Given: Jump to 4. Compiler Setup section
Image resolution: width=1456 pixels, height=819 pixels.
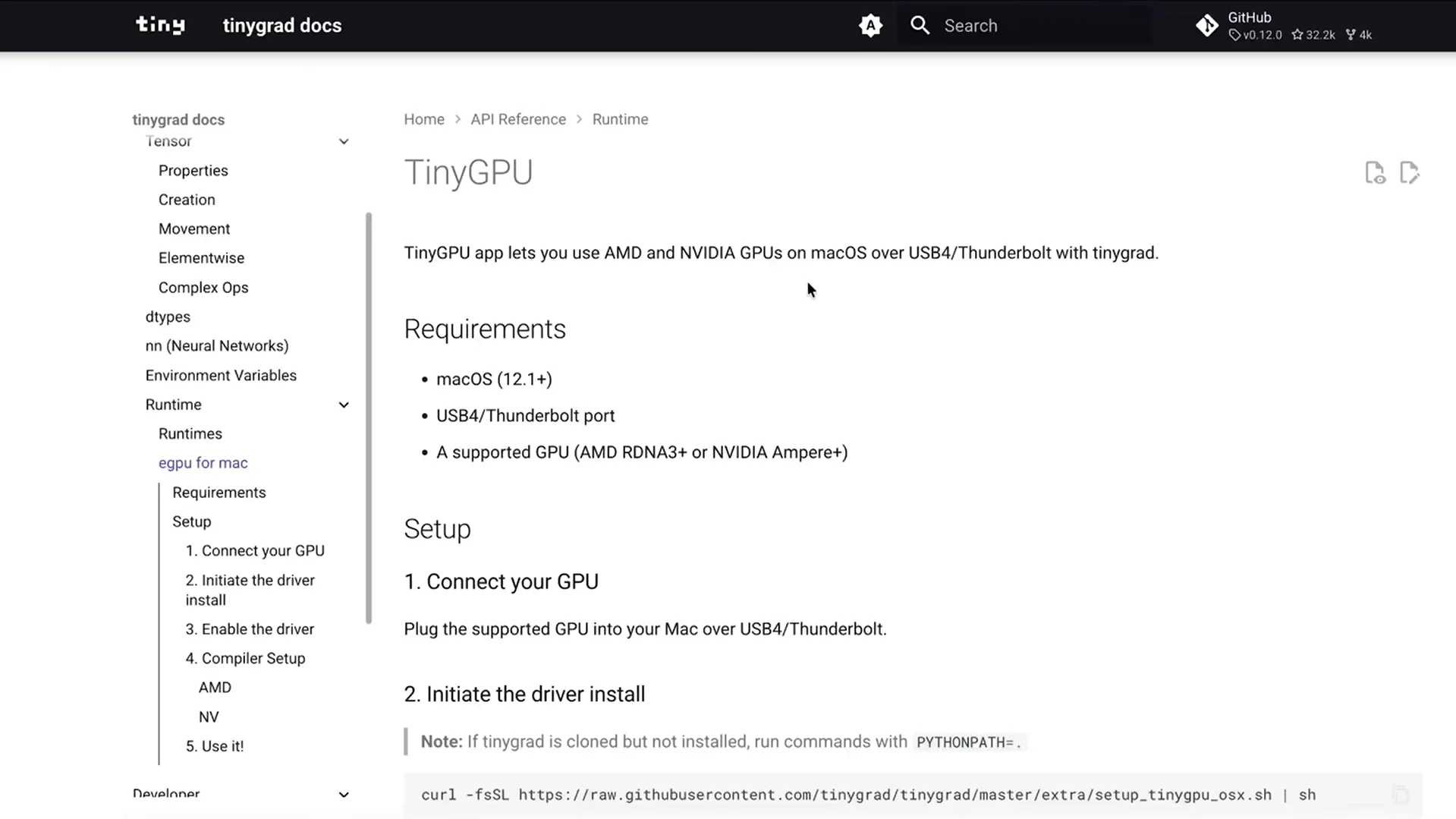Looking at the screenshot, I should (245, 659).
